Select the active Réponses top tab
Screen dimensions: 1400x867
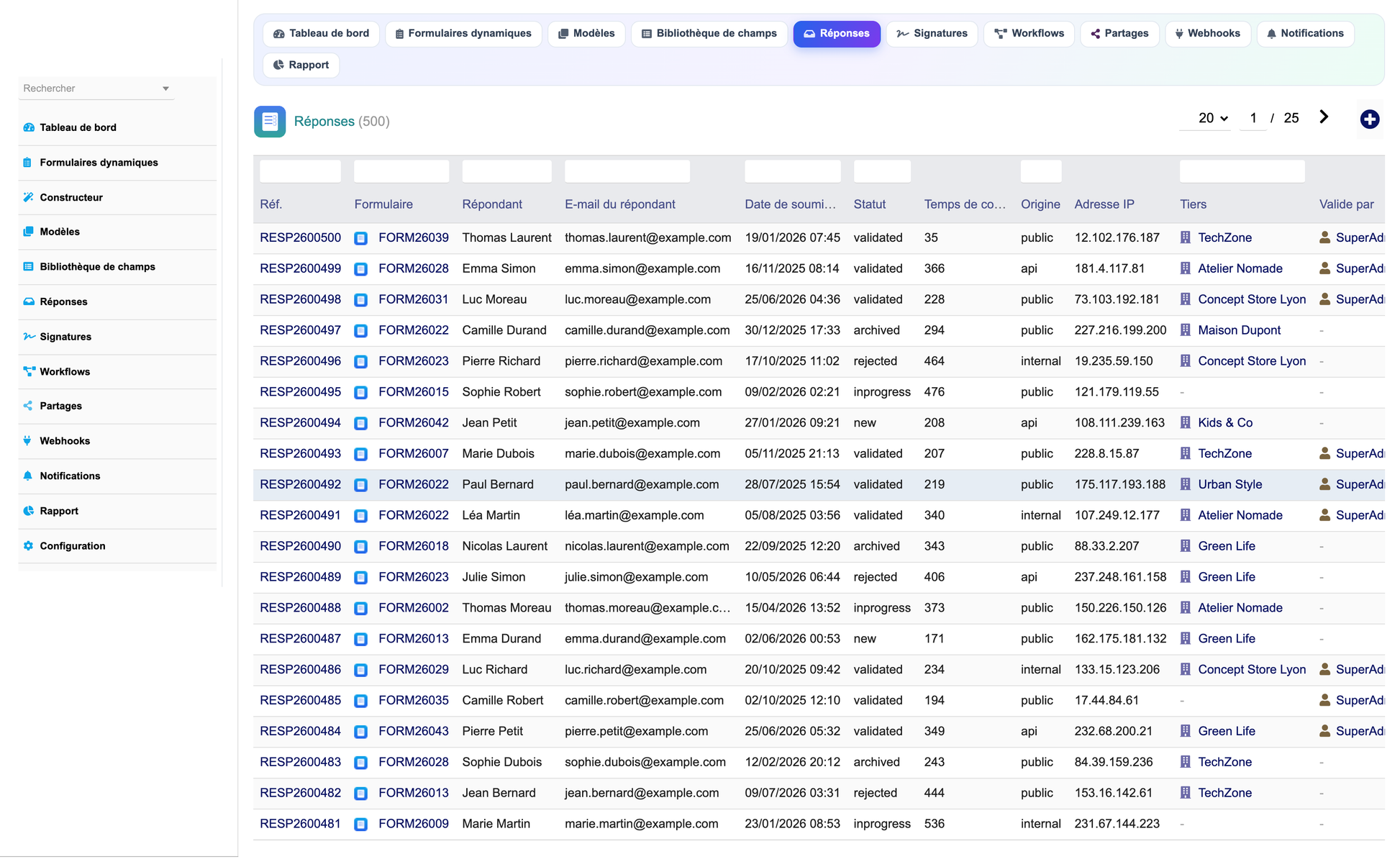837,34
